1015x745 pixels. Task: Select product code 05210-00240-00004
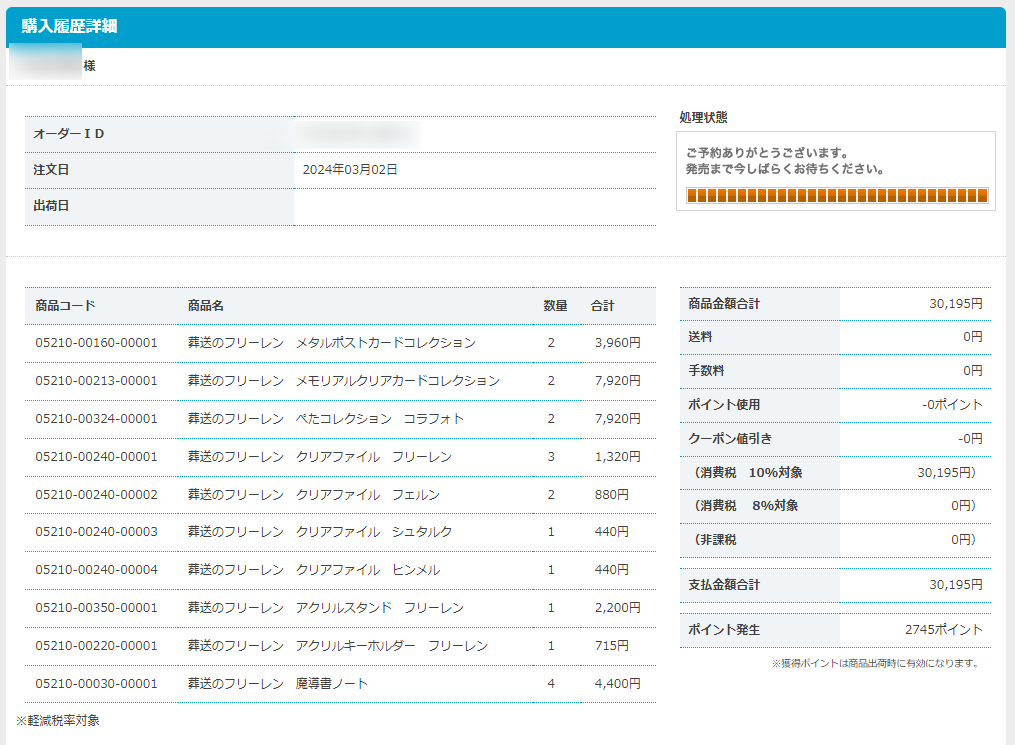[x=96, y=570]
